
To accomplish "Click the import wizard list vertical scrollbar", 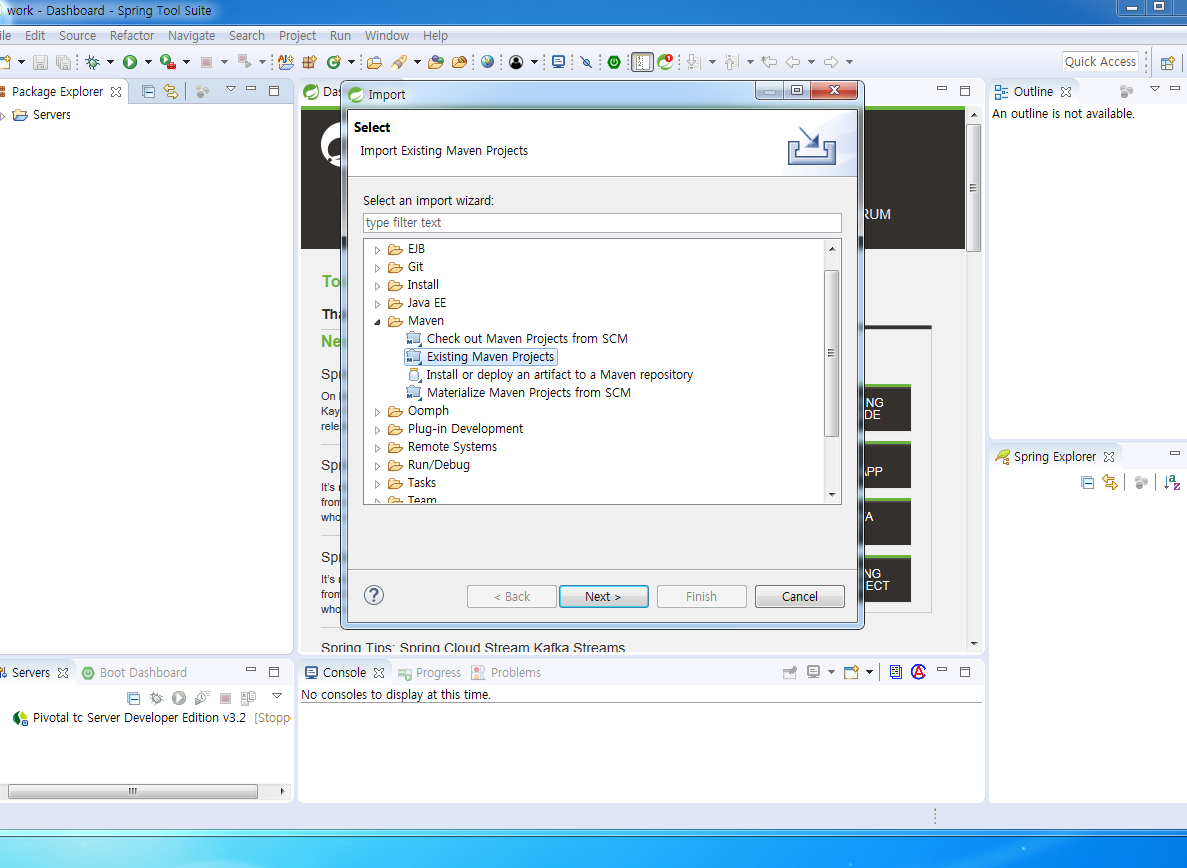I will click(832, 353).
